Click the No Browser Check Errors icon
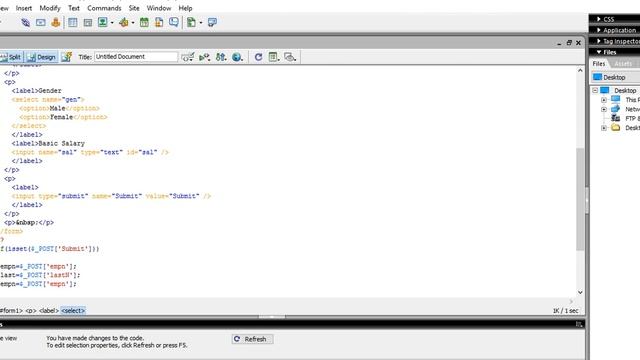 [187, 57]
